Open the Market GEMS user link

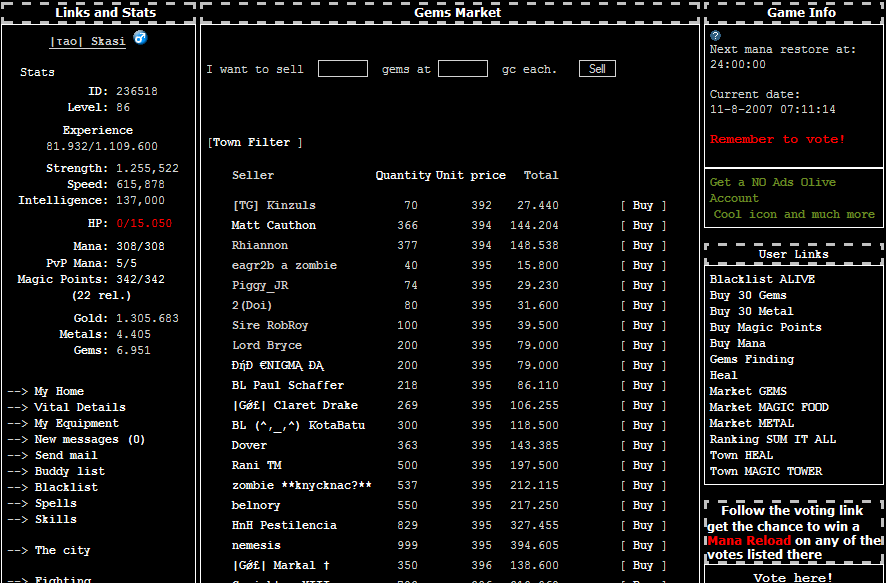tap(748, 392)
